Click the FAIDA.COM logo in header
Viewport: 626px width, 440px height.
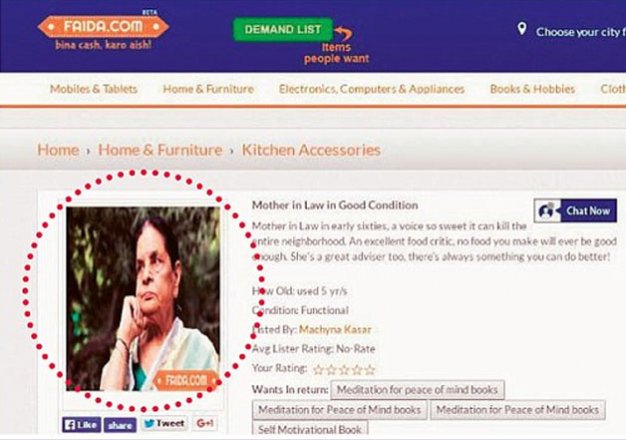click(x=103, y=27)
